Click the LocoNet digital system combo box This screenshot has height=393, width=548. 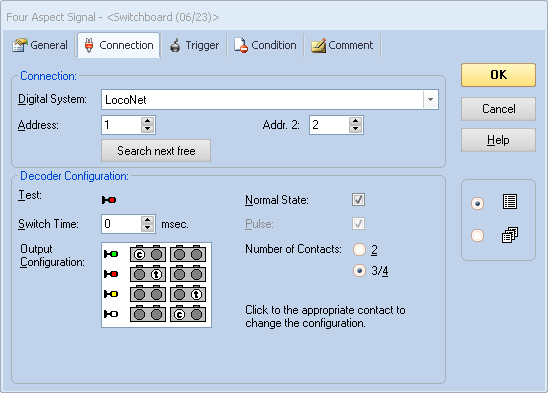point(269,100)
